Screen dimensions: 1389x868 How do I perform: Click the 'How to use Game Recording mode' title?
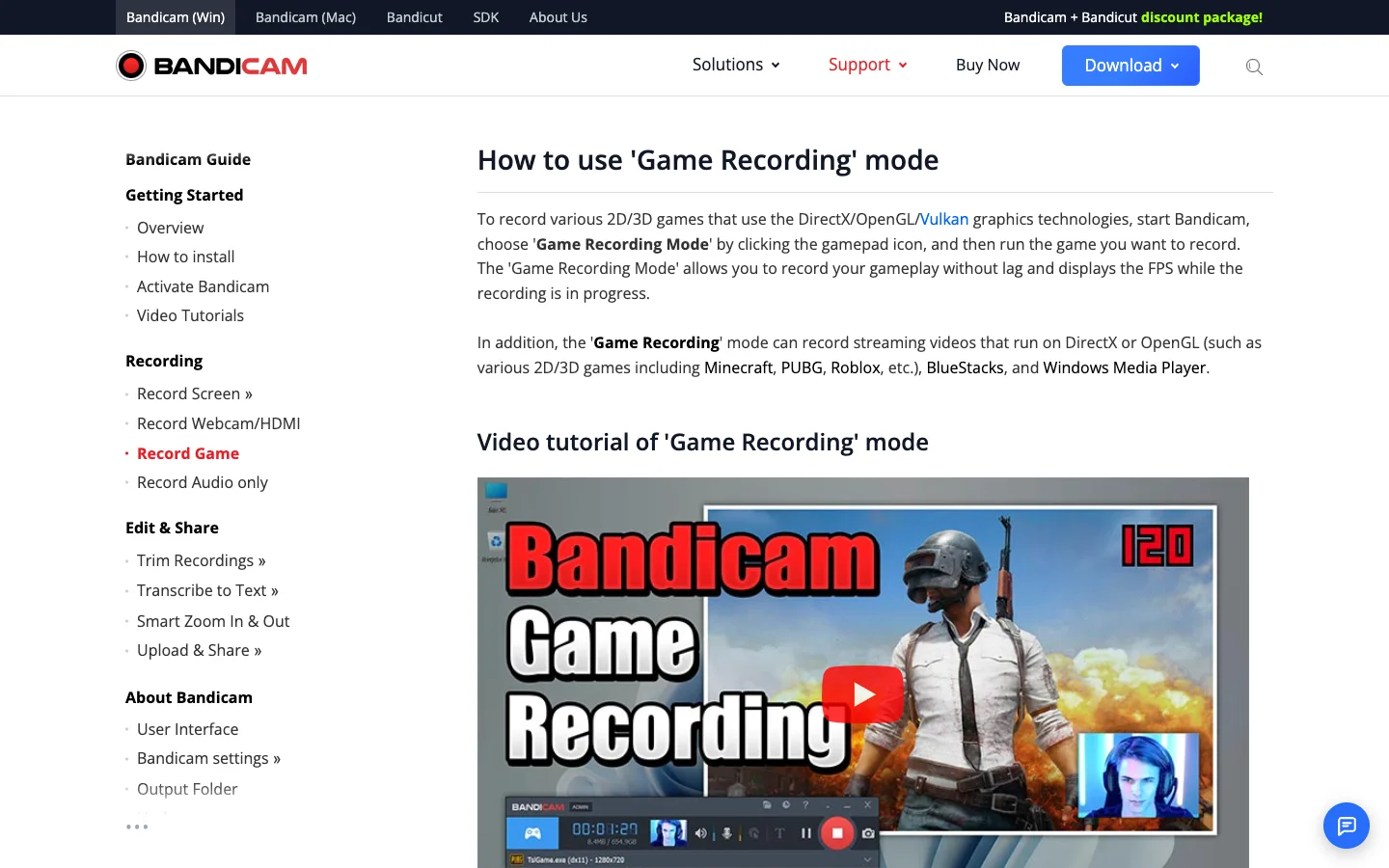[708, 160]
